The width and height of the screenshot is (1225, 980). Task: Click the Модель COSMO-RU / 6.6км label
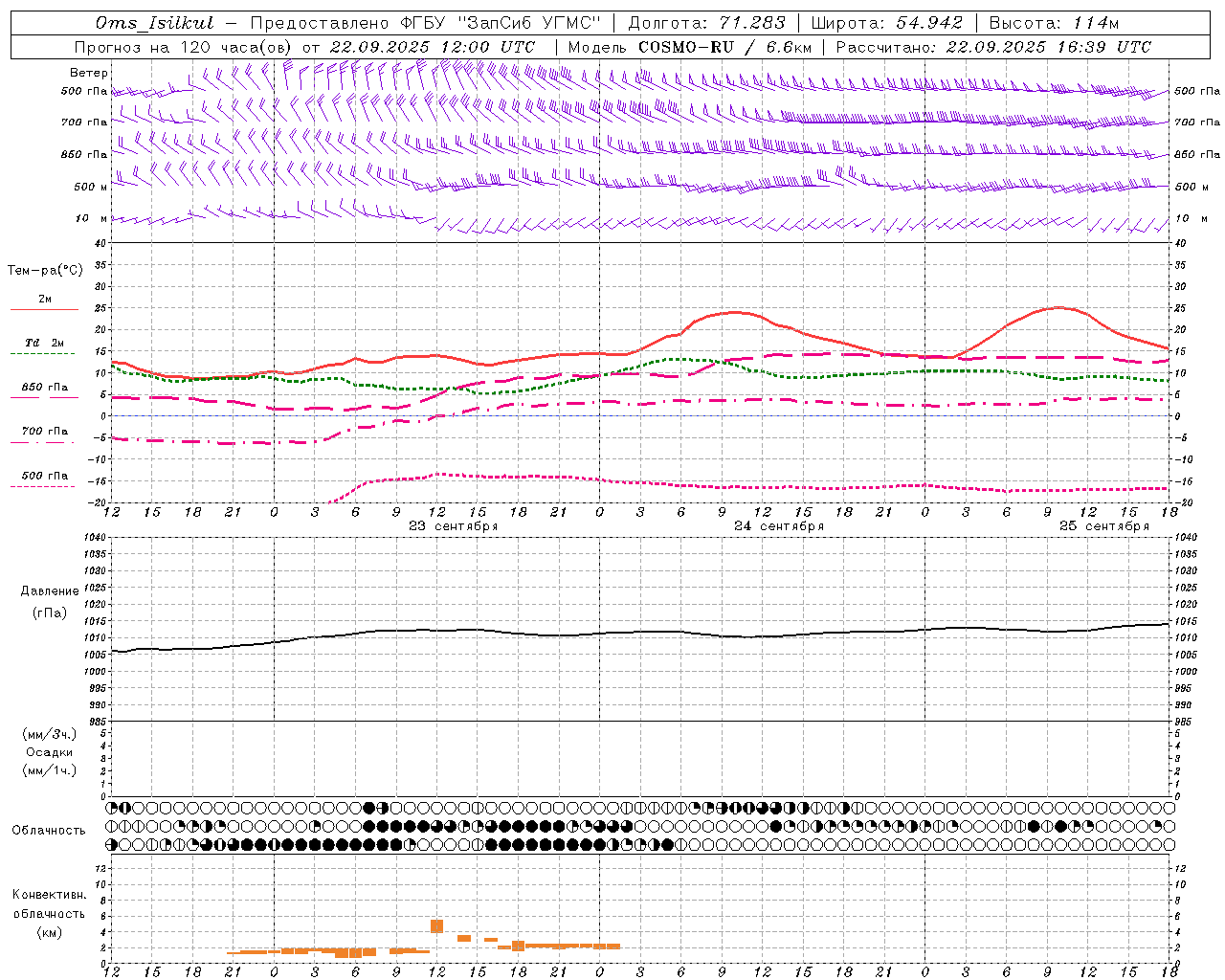pyautogui.click(x=690, y=47)
